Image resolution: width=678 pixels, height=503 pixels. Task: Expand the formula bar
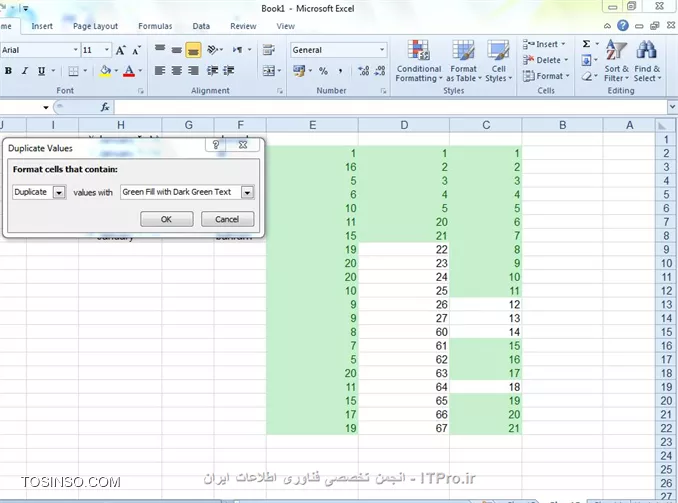point(672,107)
